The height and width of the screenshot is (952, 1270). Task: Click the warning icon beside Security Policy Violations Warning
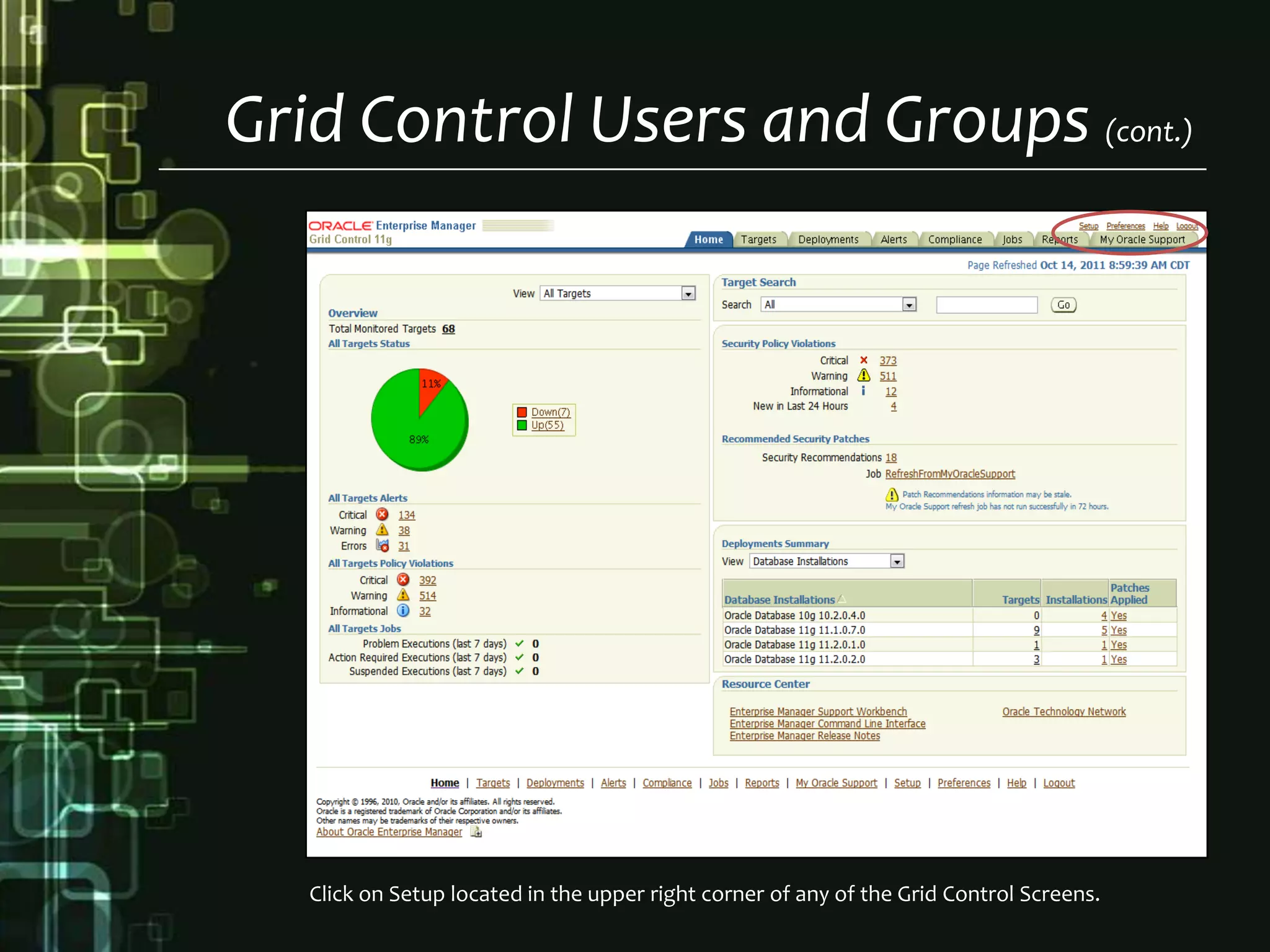click(x=864, y=376)
